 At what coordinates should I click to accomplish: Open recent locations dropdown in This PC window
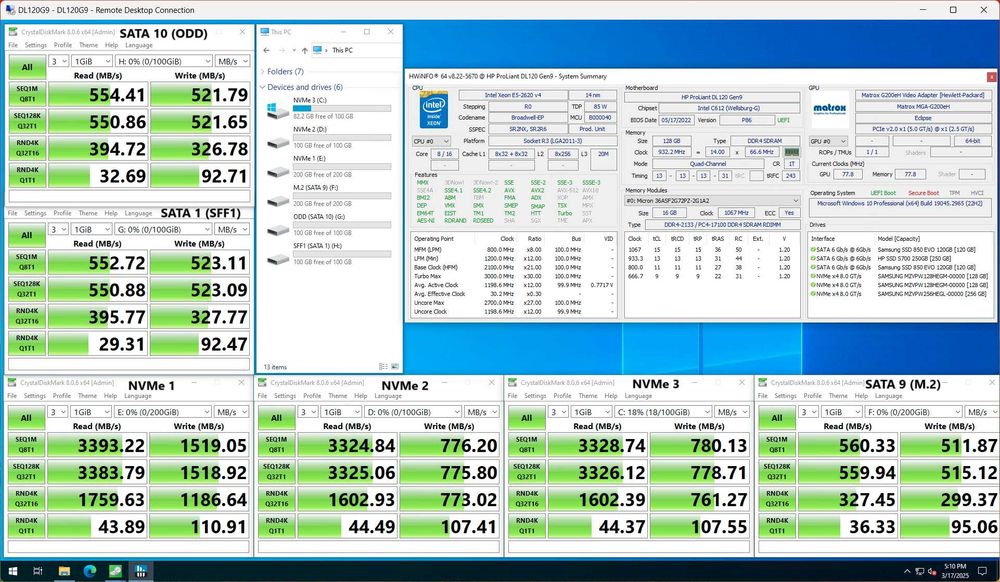[294, 50]
